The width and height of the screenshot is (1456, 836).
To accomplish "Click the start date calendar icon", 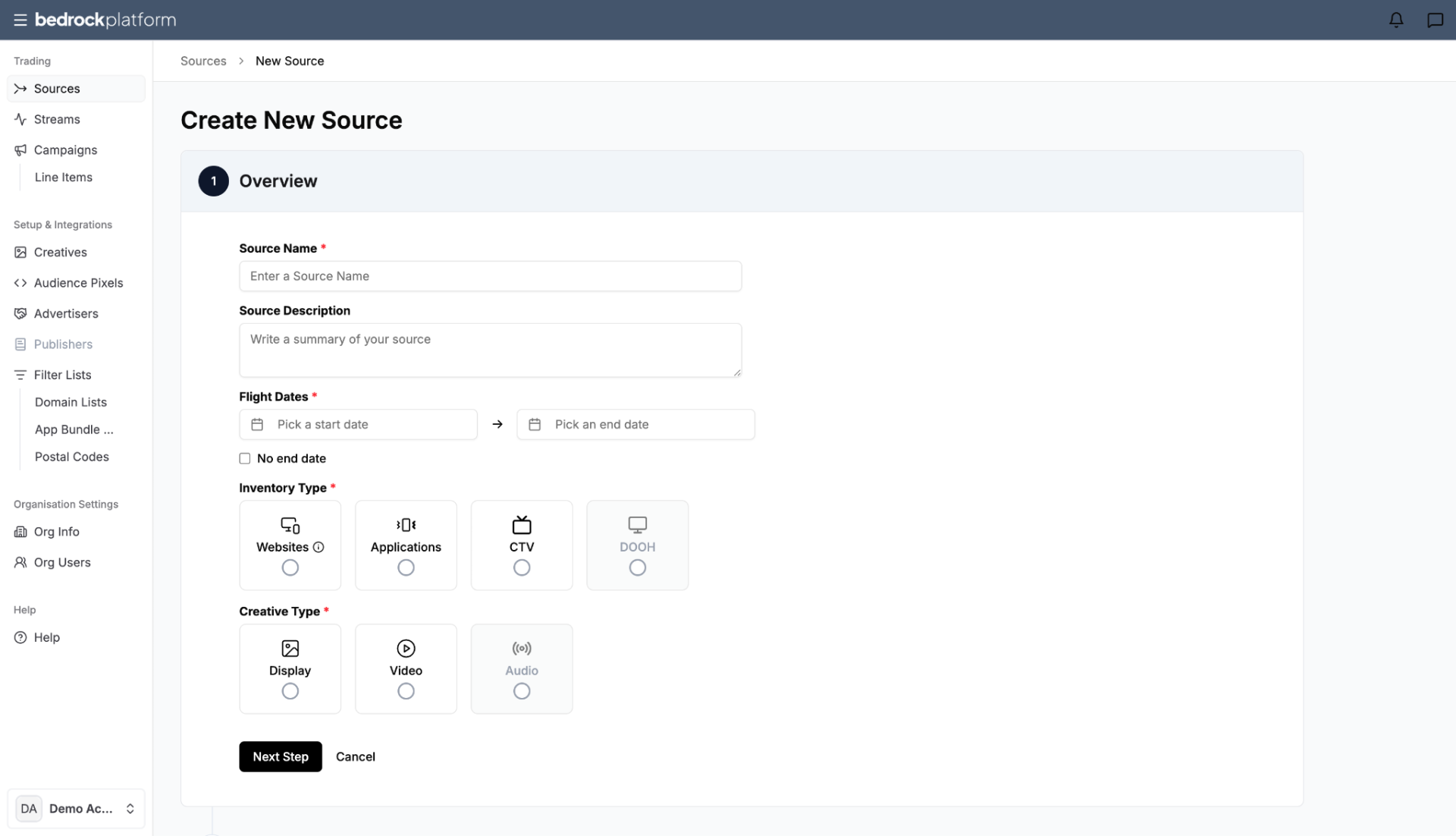I will [x=257, y=425].
